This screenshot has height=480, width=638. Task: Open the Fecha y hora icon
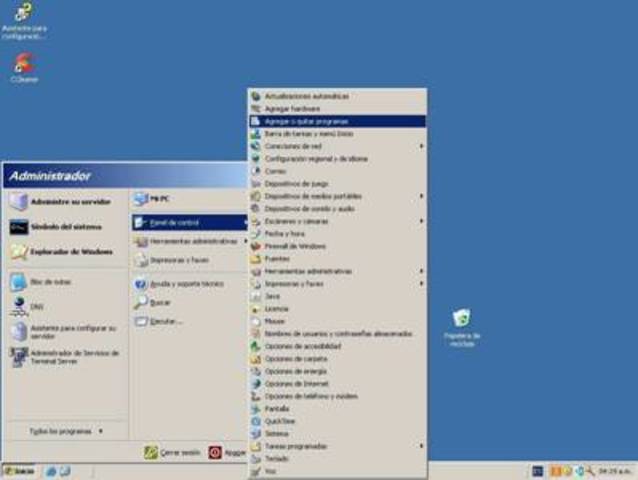tap(256, 234)
